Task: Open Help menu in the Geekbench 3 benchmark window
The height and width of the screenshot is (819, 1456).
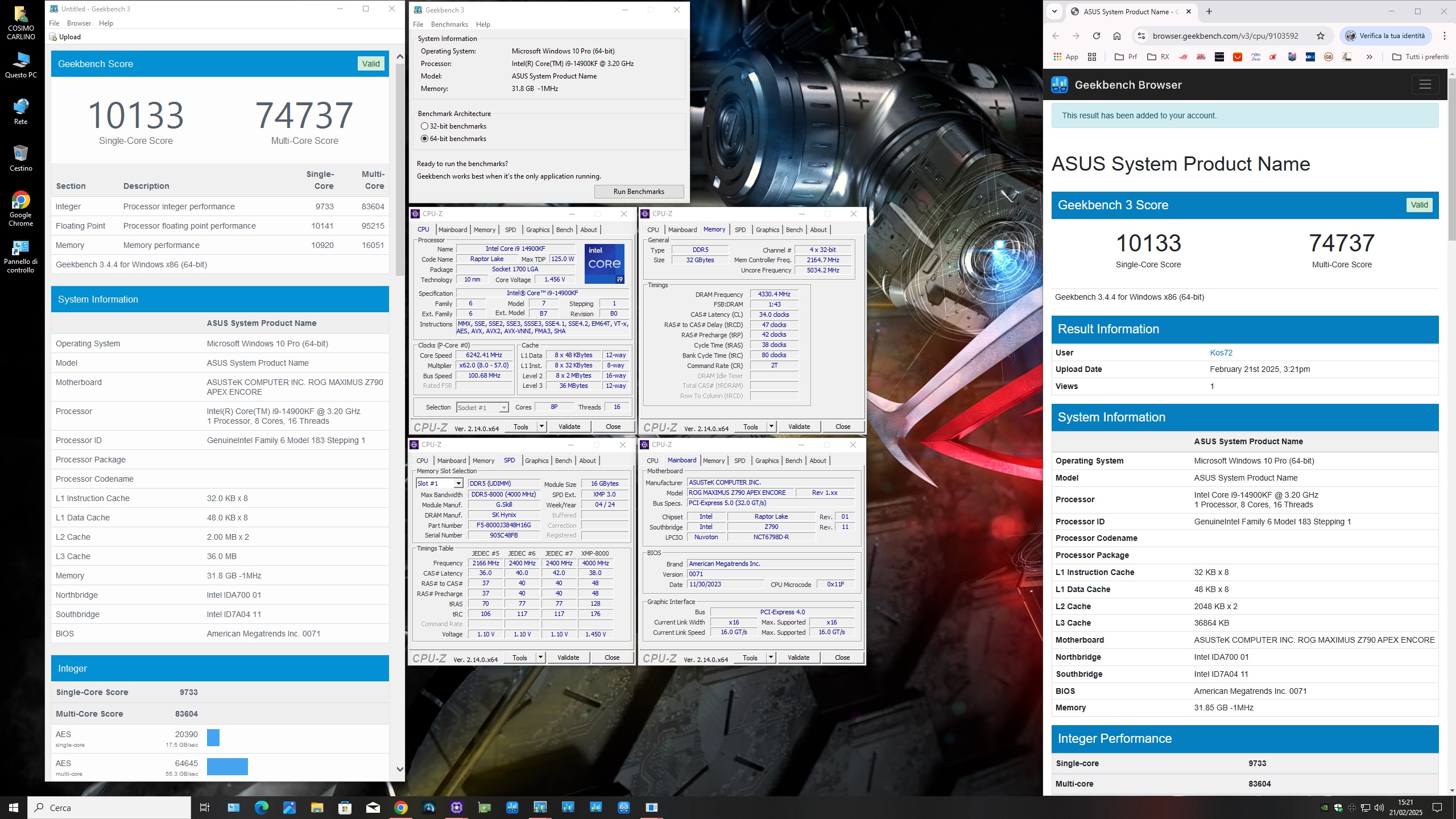Action: coord(483,24)
